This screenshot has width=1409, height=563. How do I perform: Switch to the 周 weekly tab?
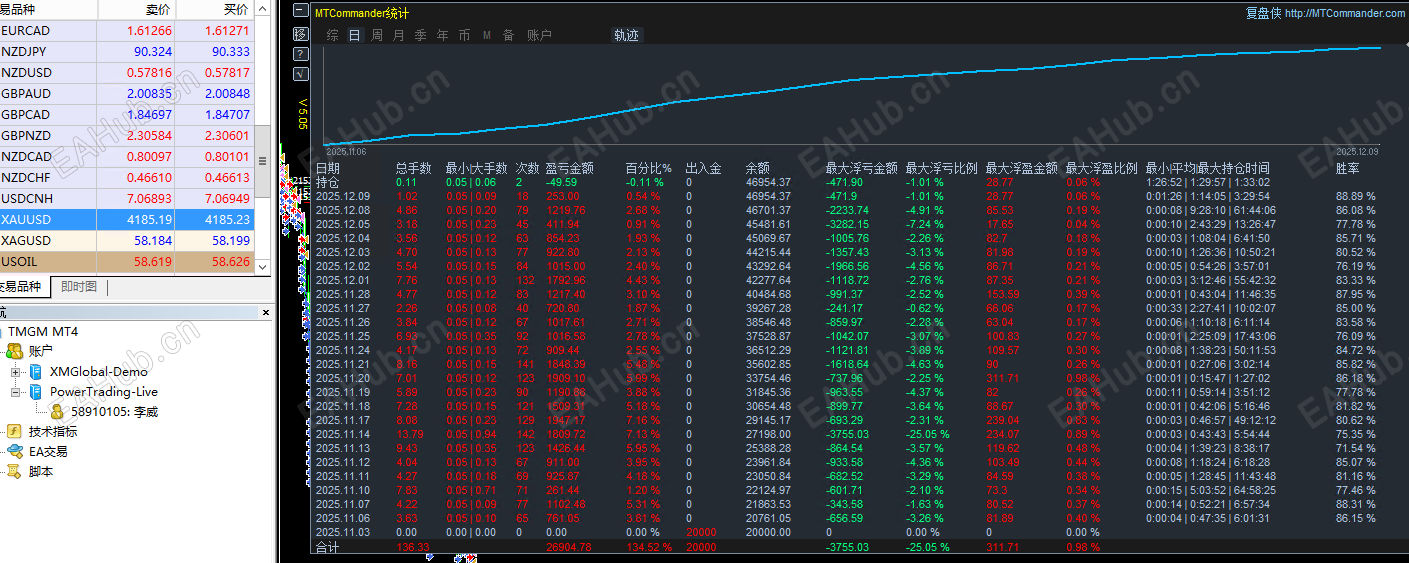pos(377,35)
